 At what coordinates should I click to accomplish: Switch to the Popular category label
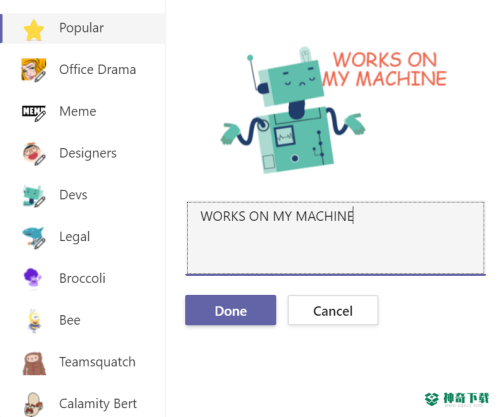click(x=81, y=28)
